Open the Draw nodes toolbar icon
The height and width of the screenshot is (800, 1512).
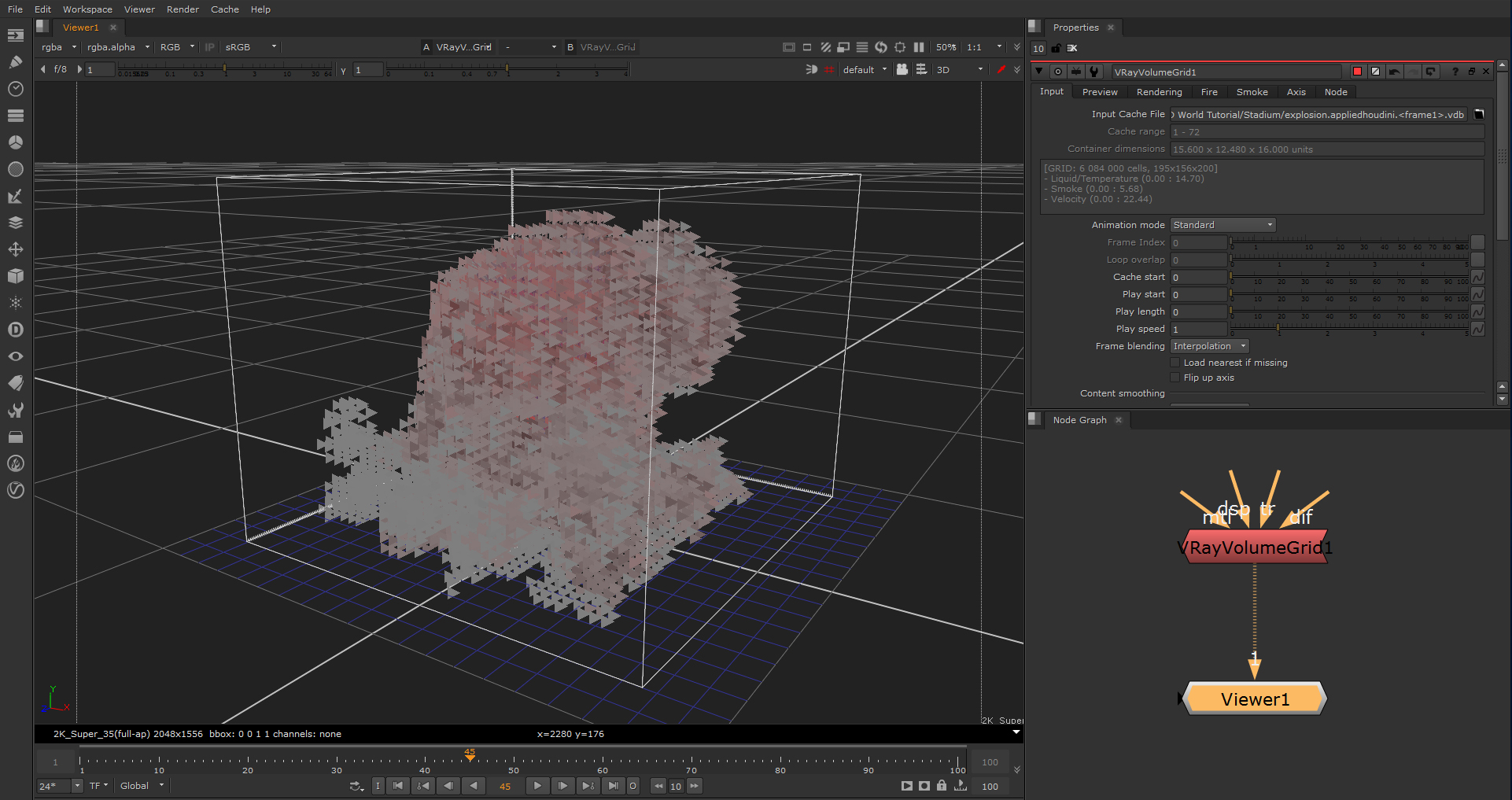click(15, 62)
